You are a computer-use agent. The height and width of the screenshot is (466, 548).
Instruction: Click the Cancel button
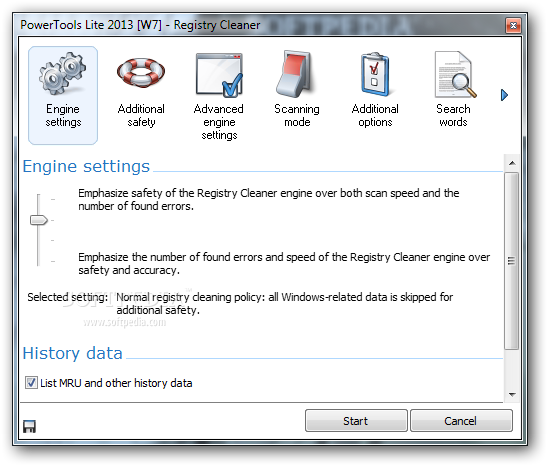pos(461,421)
